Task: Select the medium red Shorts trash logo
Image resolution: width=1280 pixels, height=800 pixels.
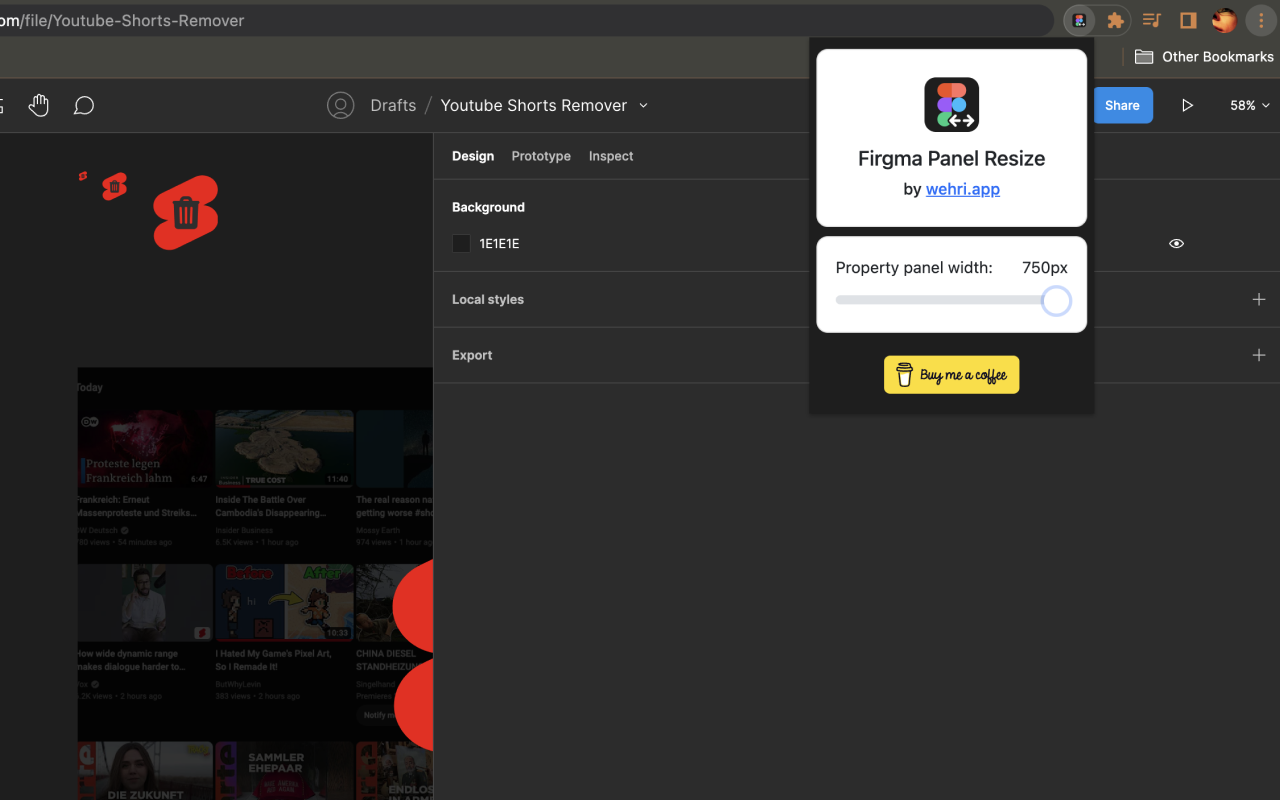Action: (x=115, y=186)
